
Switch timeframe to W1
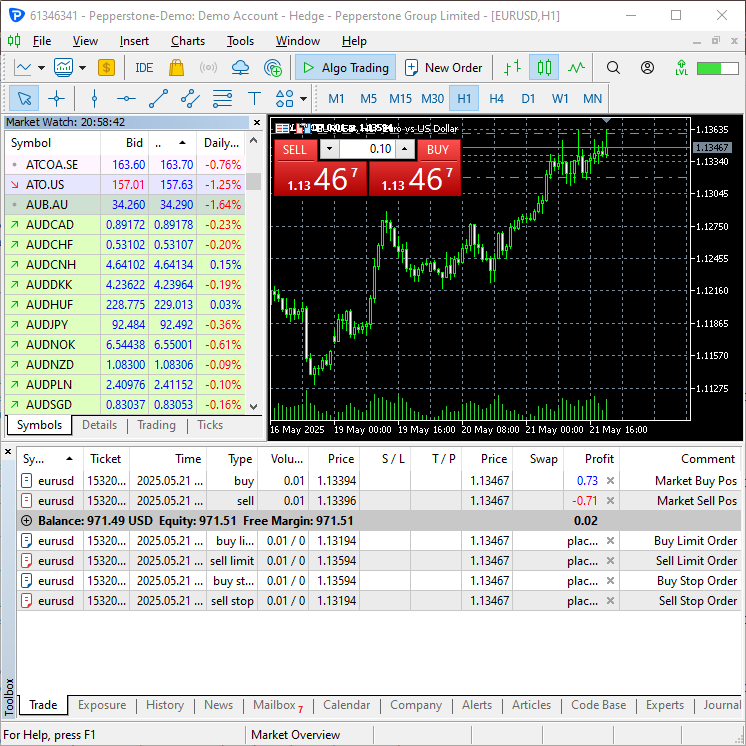coord(560,98)
